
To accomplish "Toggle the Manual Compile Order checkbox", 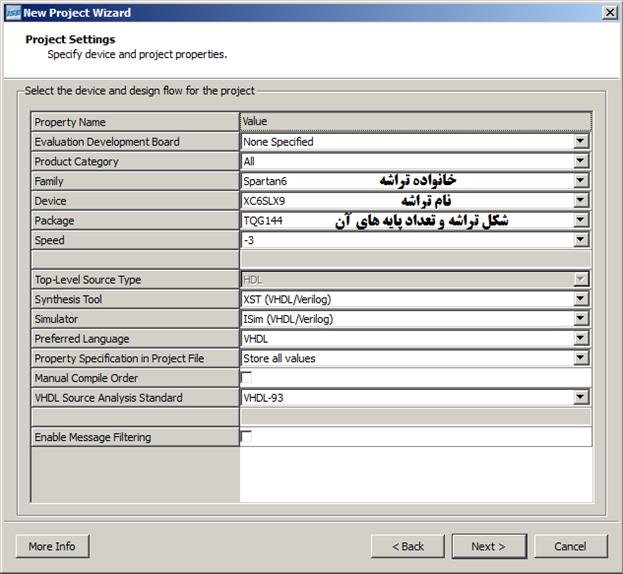I will coord(246,377).
